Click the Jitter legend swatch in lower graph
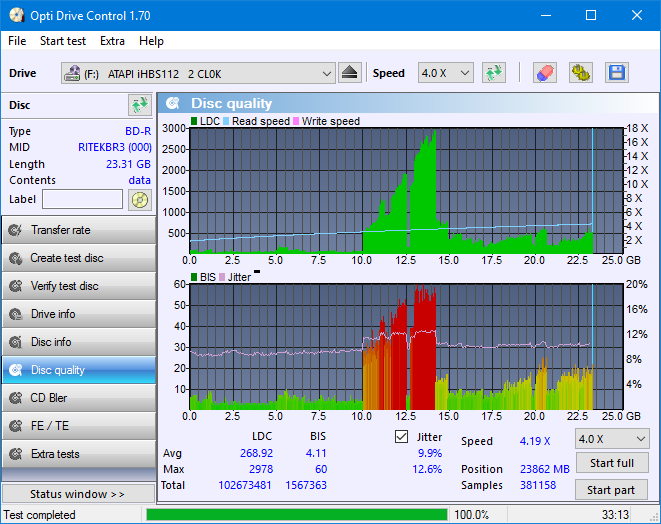661x524 pixels. 222,277
